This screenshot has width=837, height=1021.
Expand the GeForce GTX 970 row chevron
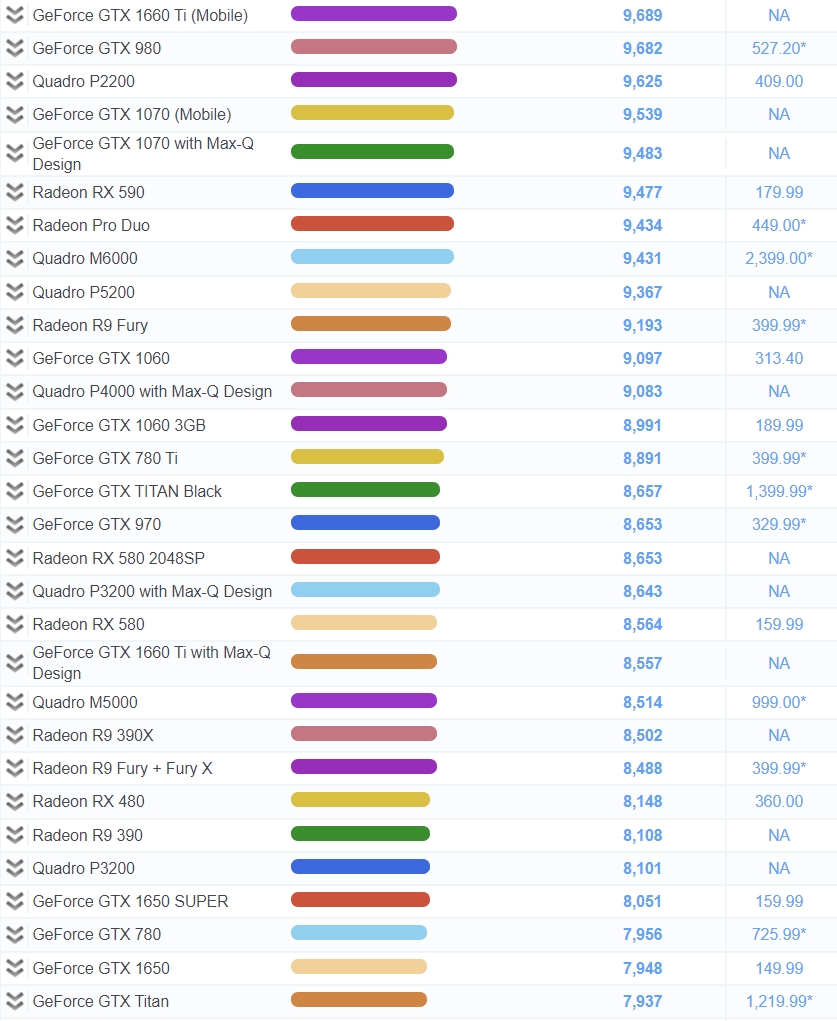coord(14,525)
